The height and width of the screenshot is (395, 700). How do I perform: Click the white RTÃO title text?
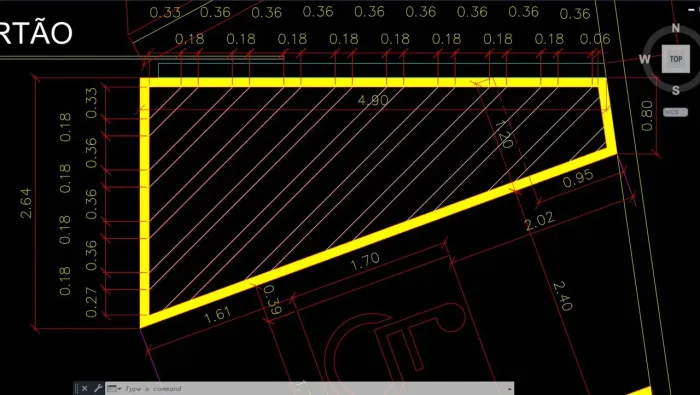(36, 33)
